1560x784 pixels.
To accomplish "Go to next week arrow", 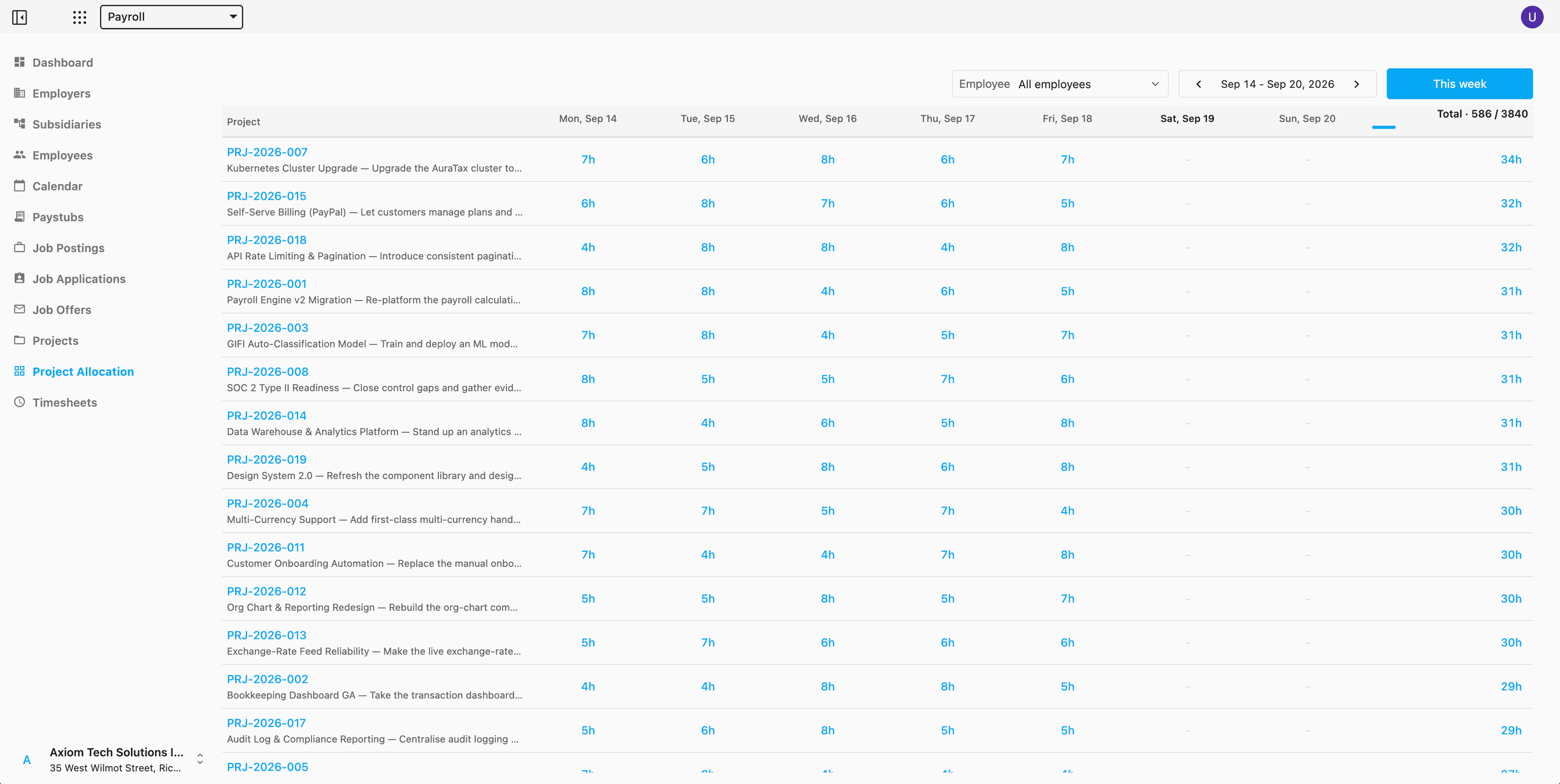I will pyautogui.click(x=1356, y=84).
